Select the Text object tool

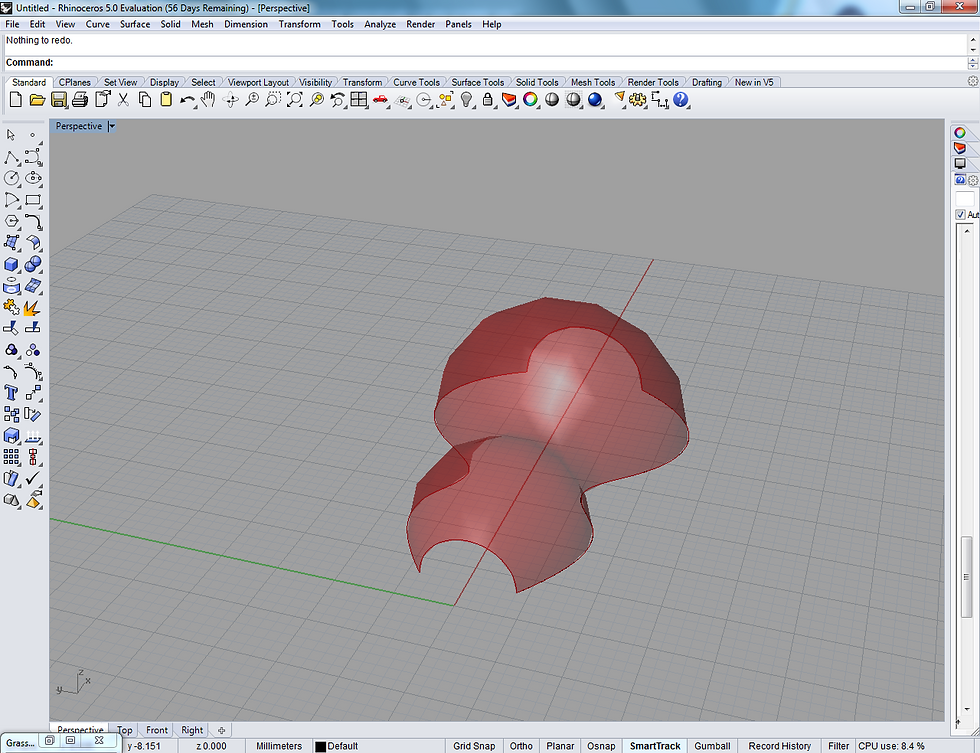[x=11, y=393]
